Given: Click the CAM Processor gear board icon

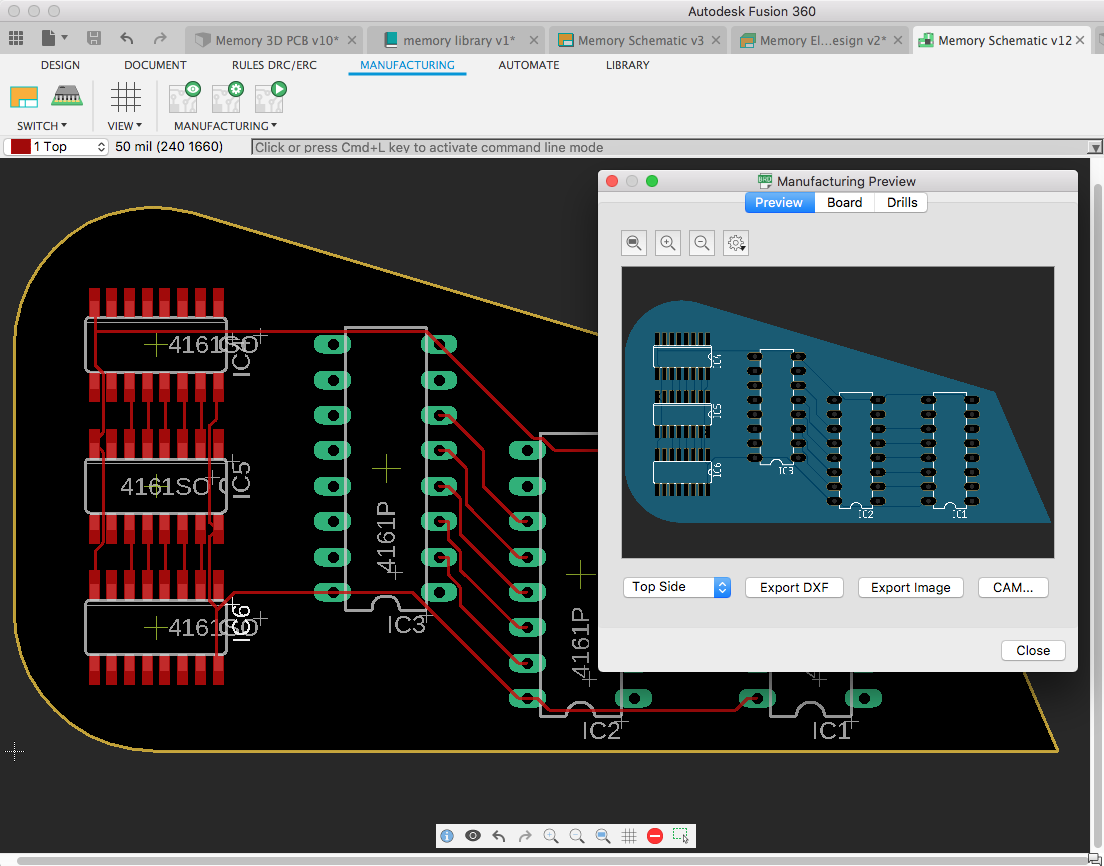Looking at the screenshot, I should (227, 96).
